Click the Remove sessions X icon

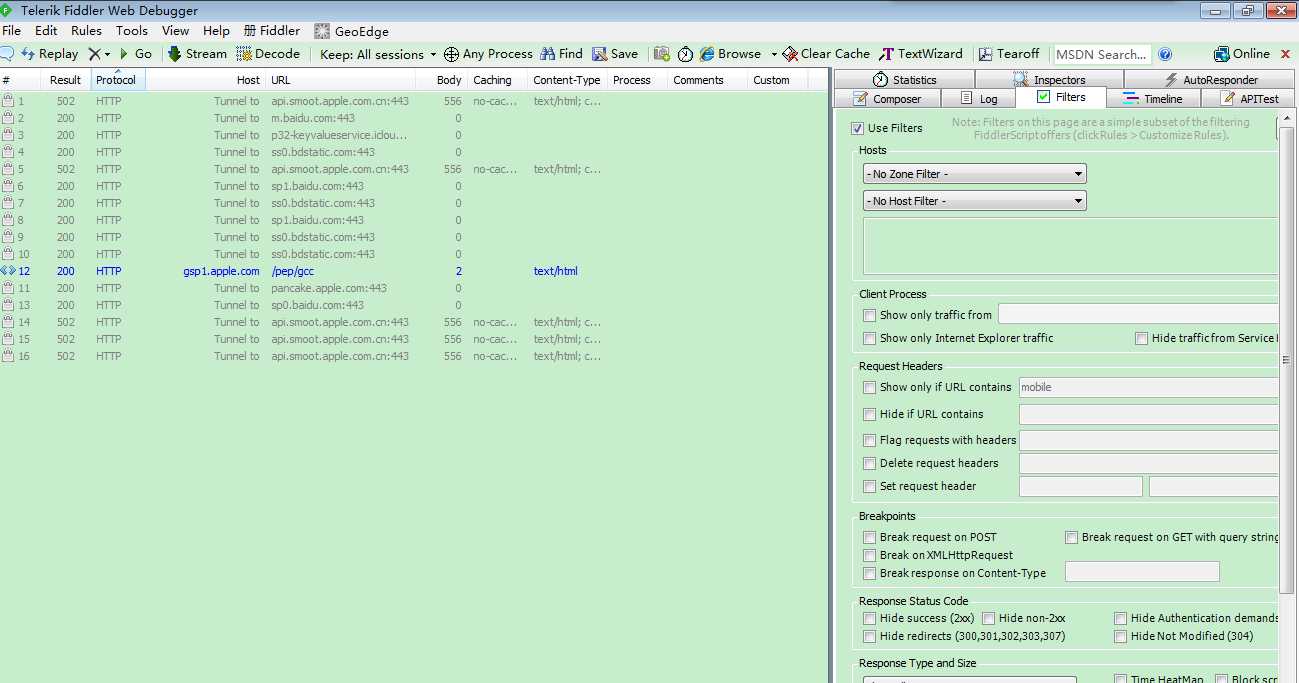click(94, 54)
